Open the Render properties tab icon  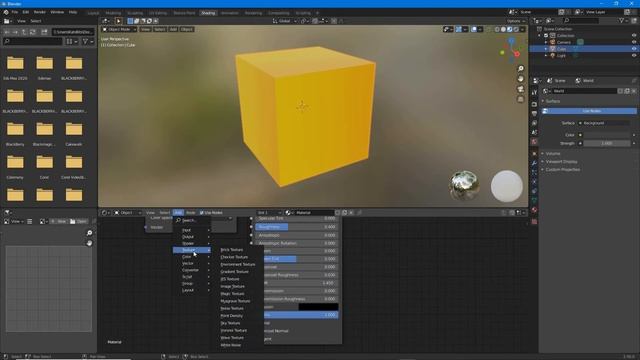point(534,104)
